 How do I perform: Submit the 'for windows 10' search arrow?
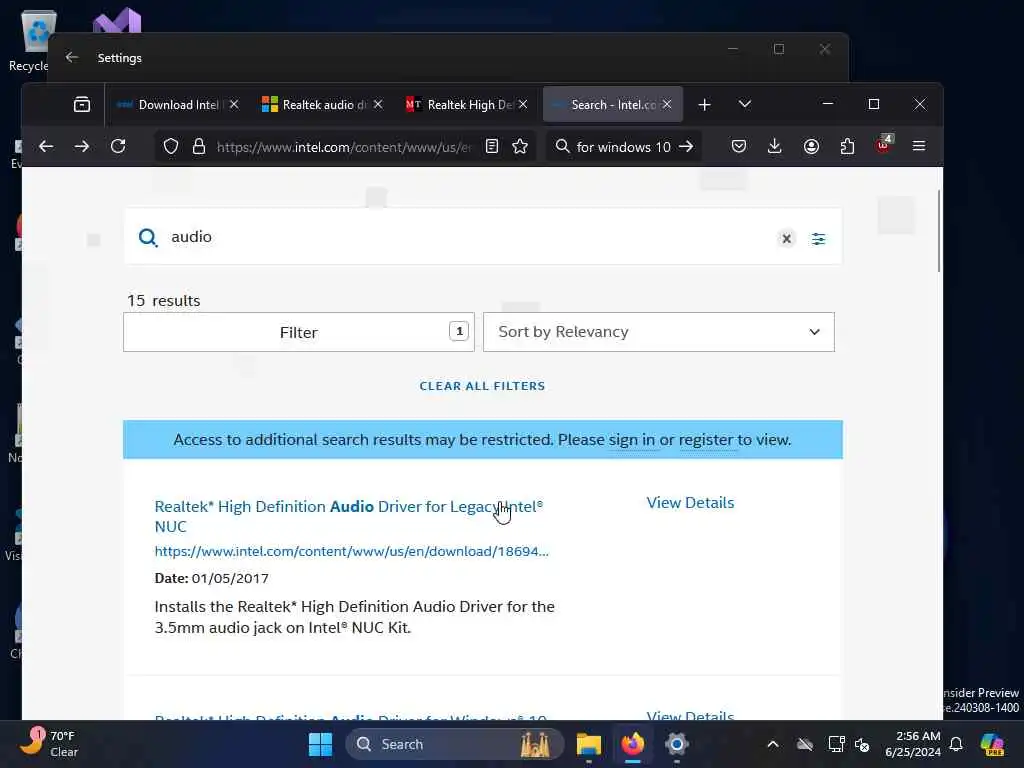[686, 146]
